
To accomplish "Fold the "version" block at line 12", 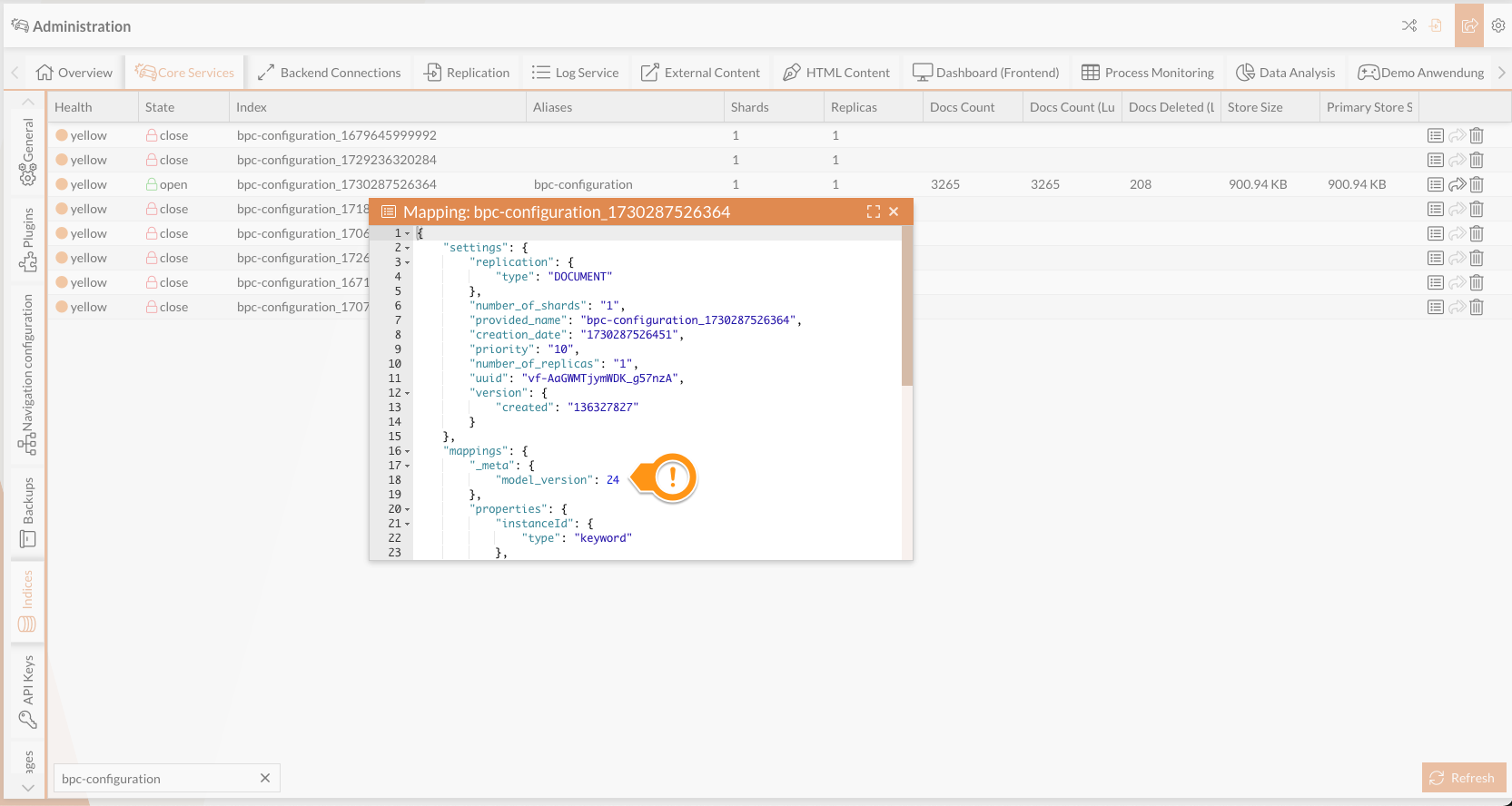I will point(408,393).
